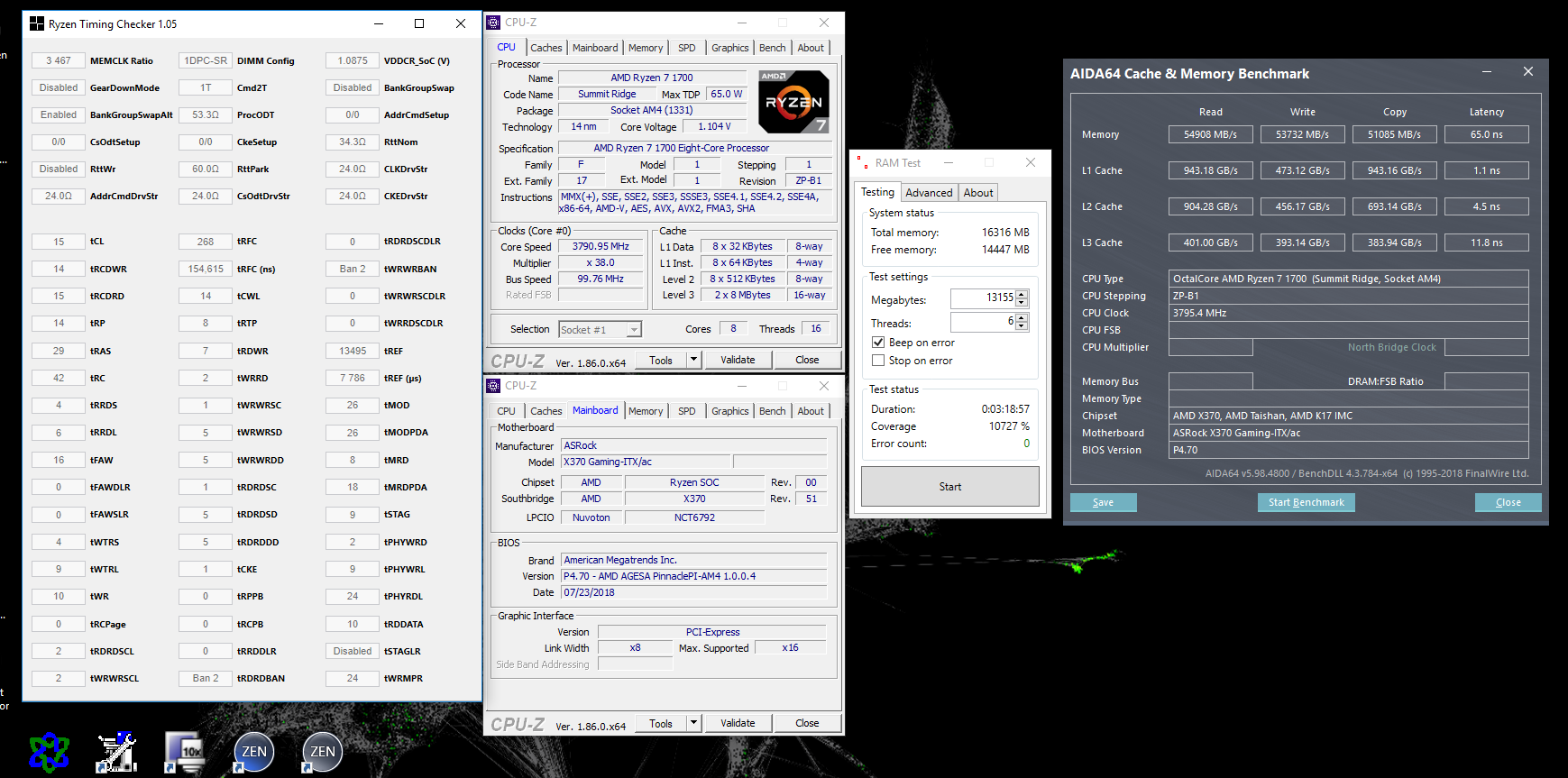Increase Threads count with up arrow
This screenshot has height=778, width=1568.
pos(1022,317)
